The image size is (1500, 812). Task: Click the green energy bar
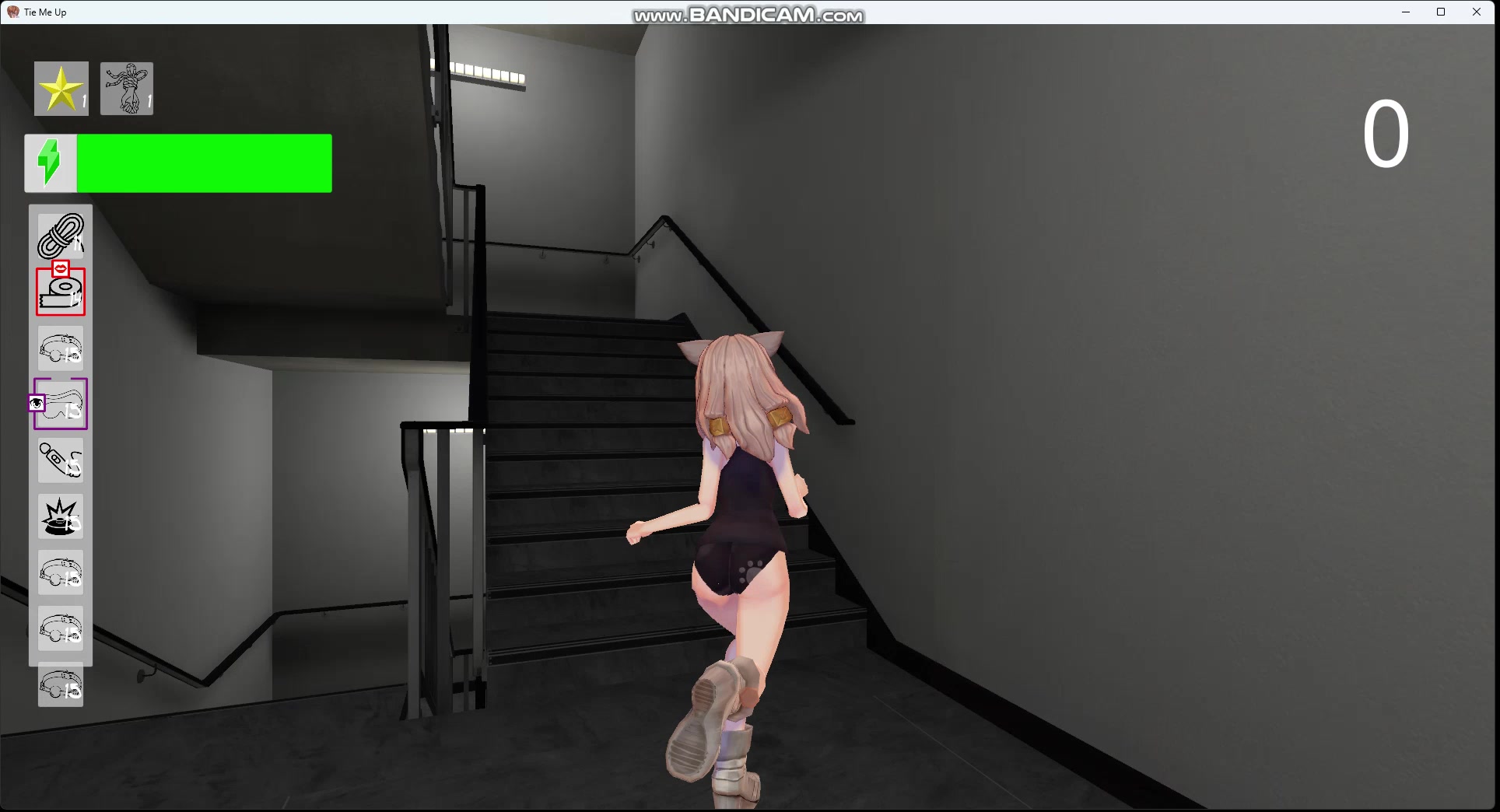tap(204, 163)
